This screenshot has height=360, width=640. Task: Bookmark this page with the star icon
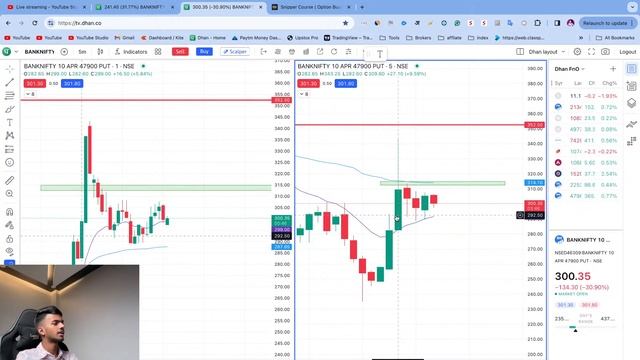[x=345, y=23]
